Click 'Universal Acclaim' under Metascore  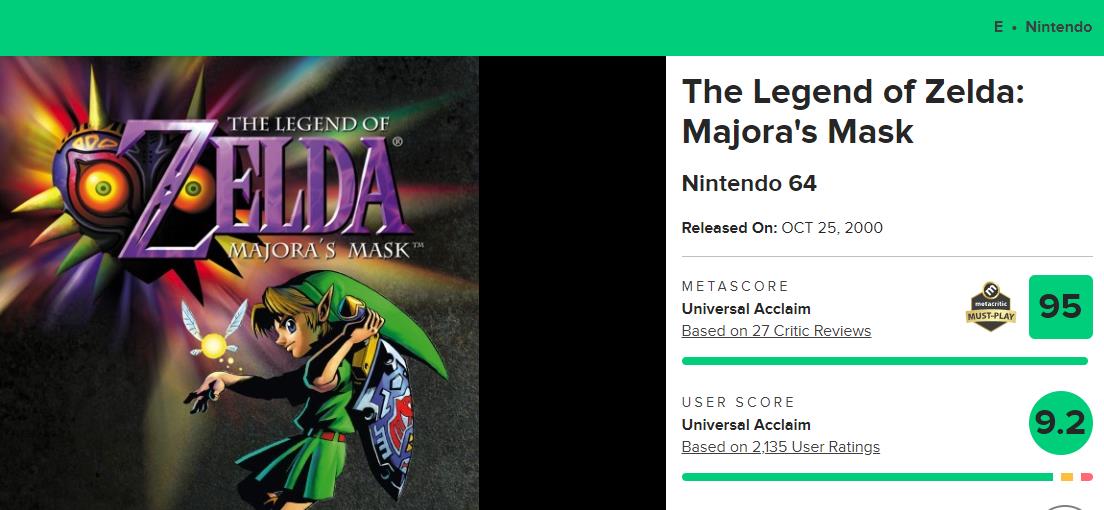click(746, 309)
